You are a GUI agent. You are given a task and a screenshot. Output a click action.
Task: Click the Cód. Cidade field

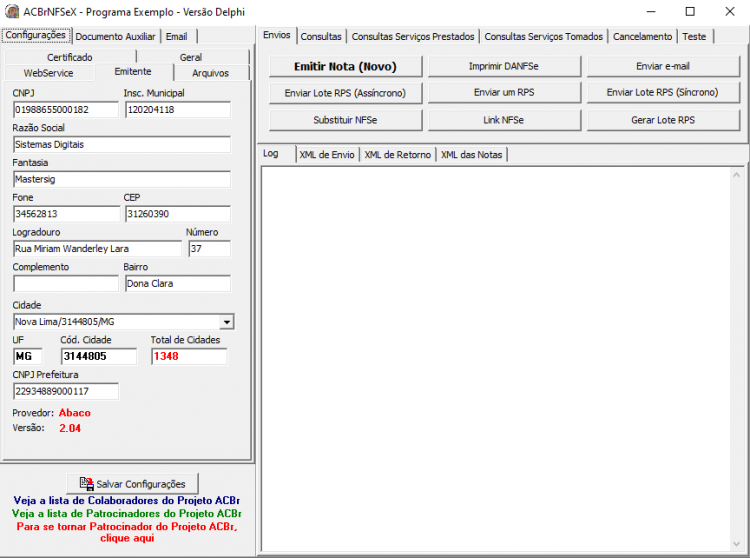coord(99,356)
